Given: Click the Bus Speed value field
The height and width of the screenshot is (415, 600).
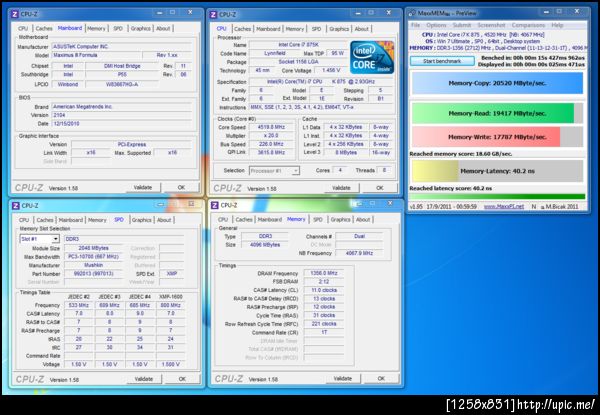Looking at the screenshot, I should [271, 144].
